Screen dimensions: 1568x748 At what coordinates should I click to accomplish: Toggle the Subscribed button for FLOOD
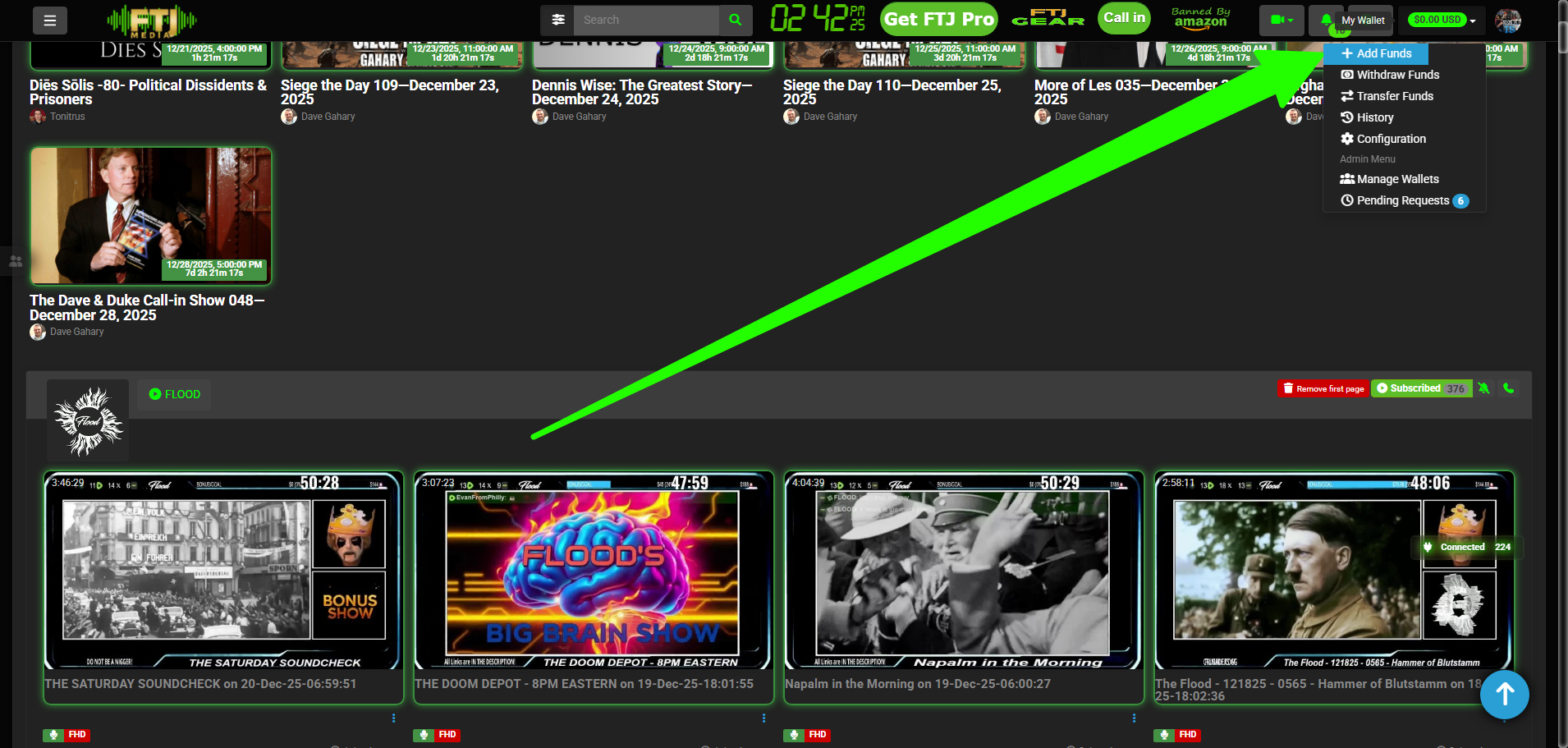coord(1421,388)
